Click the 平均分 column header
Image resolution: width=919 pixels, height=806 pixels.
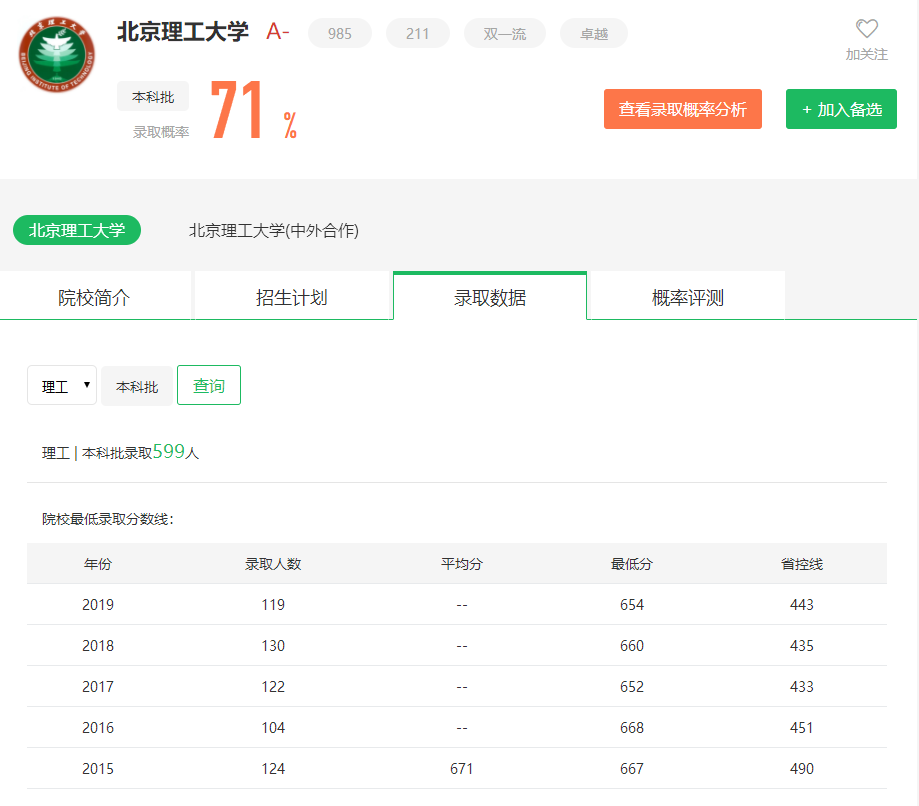462,564
